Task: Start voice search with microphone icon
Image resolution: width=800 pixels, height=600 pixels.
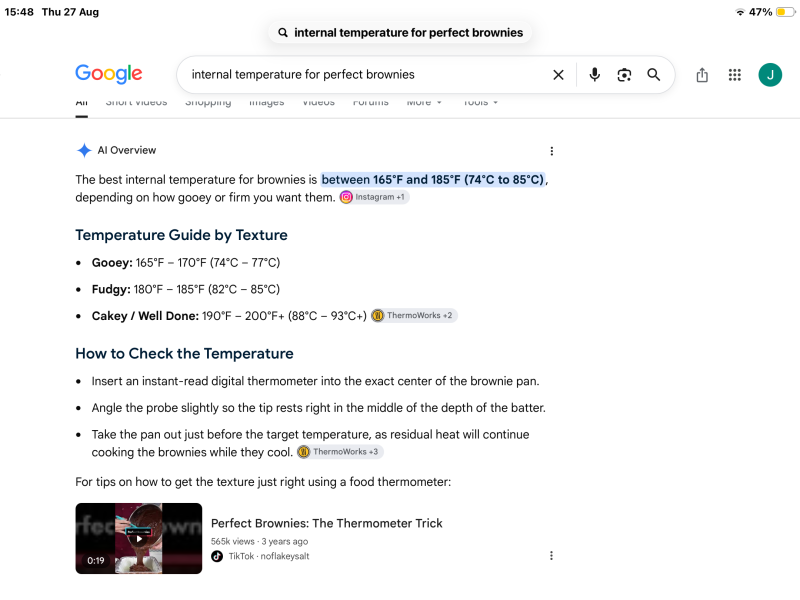Action: [x=594, y=75]
